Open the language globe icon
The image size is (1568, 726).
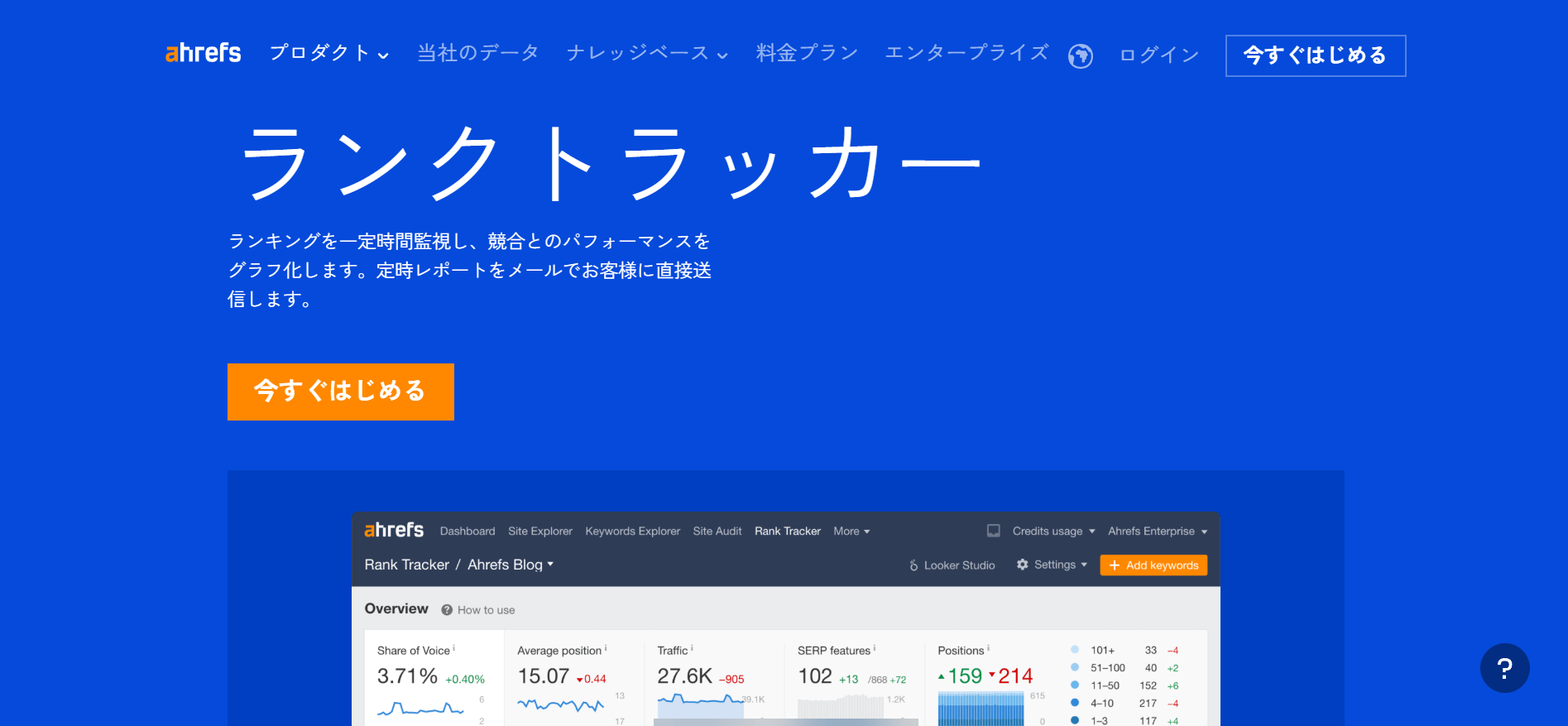[x=1081, y=55]
